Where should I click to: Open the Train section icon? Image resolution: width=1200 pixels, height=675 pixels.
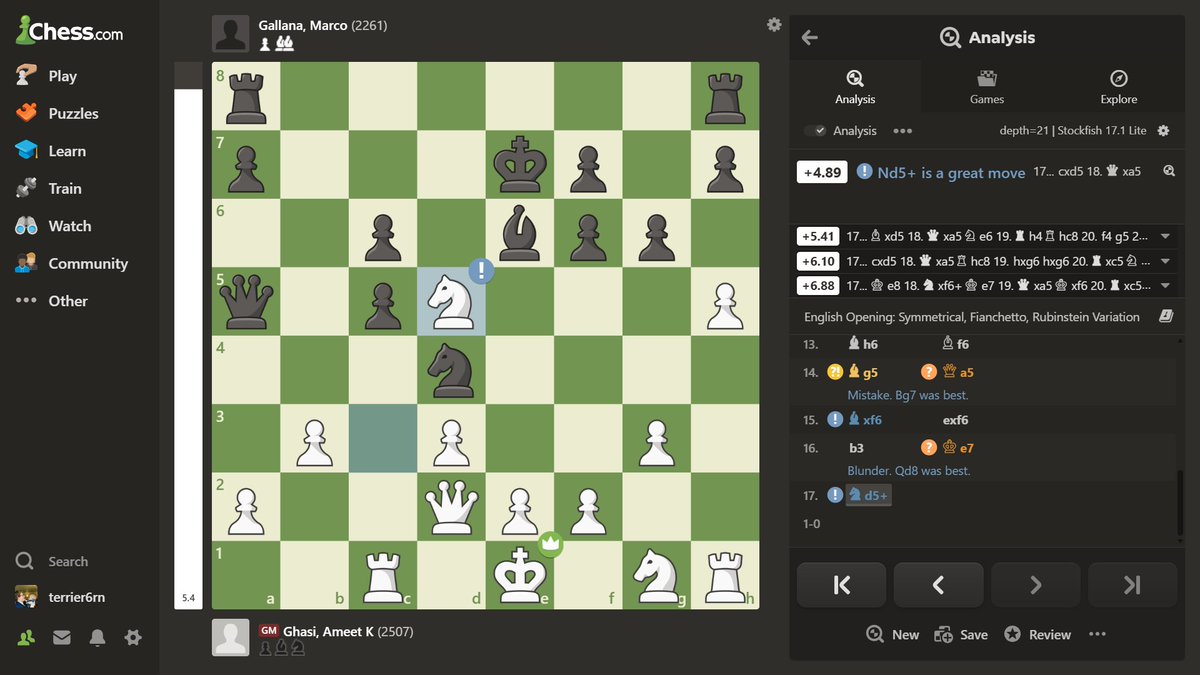pos(27,188)
